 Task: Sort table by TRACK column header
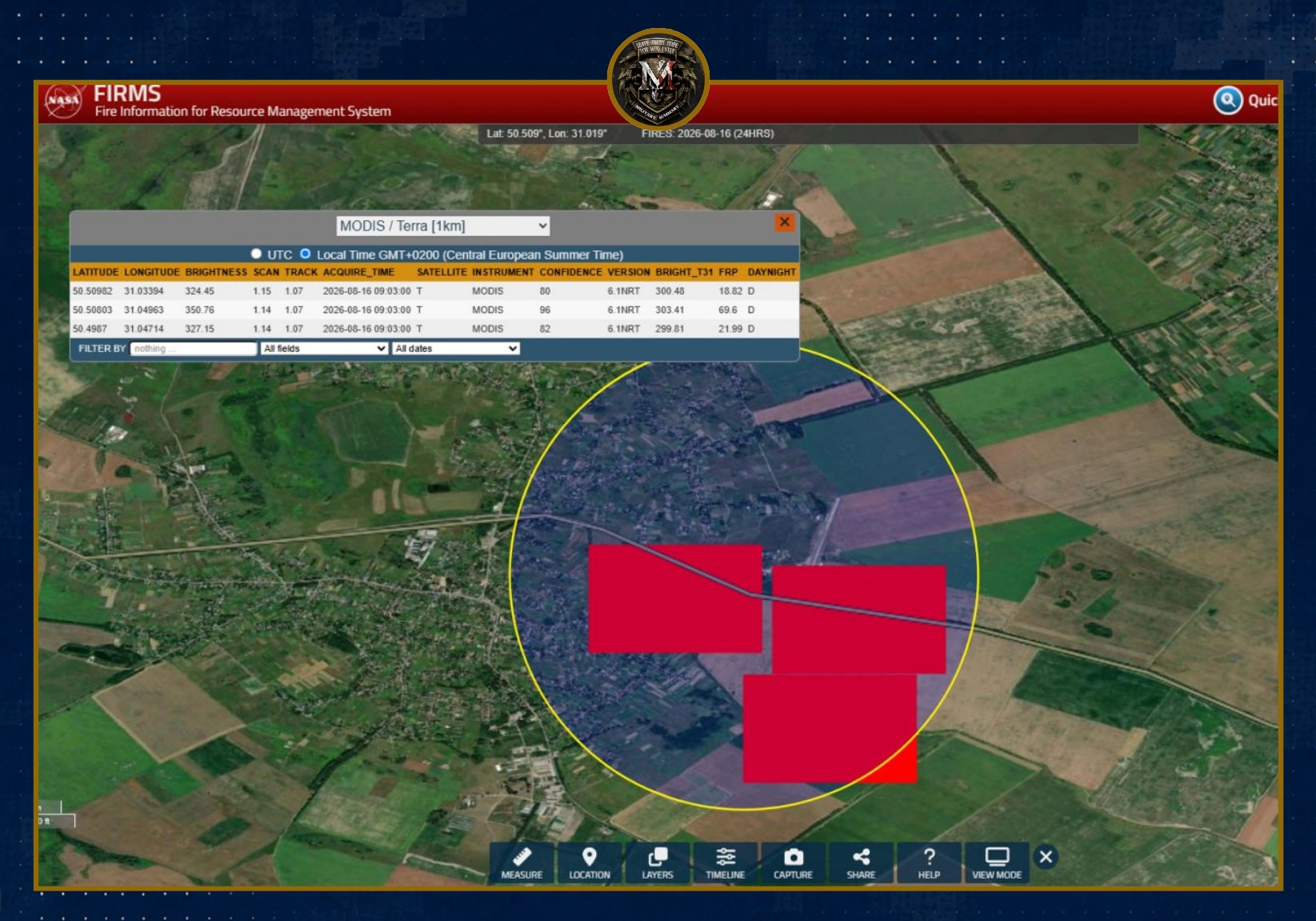click(x=302, y=272)
